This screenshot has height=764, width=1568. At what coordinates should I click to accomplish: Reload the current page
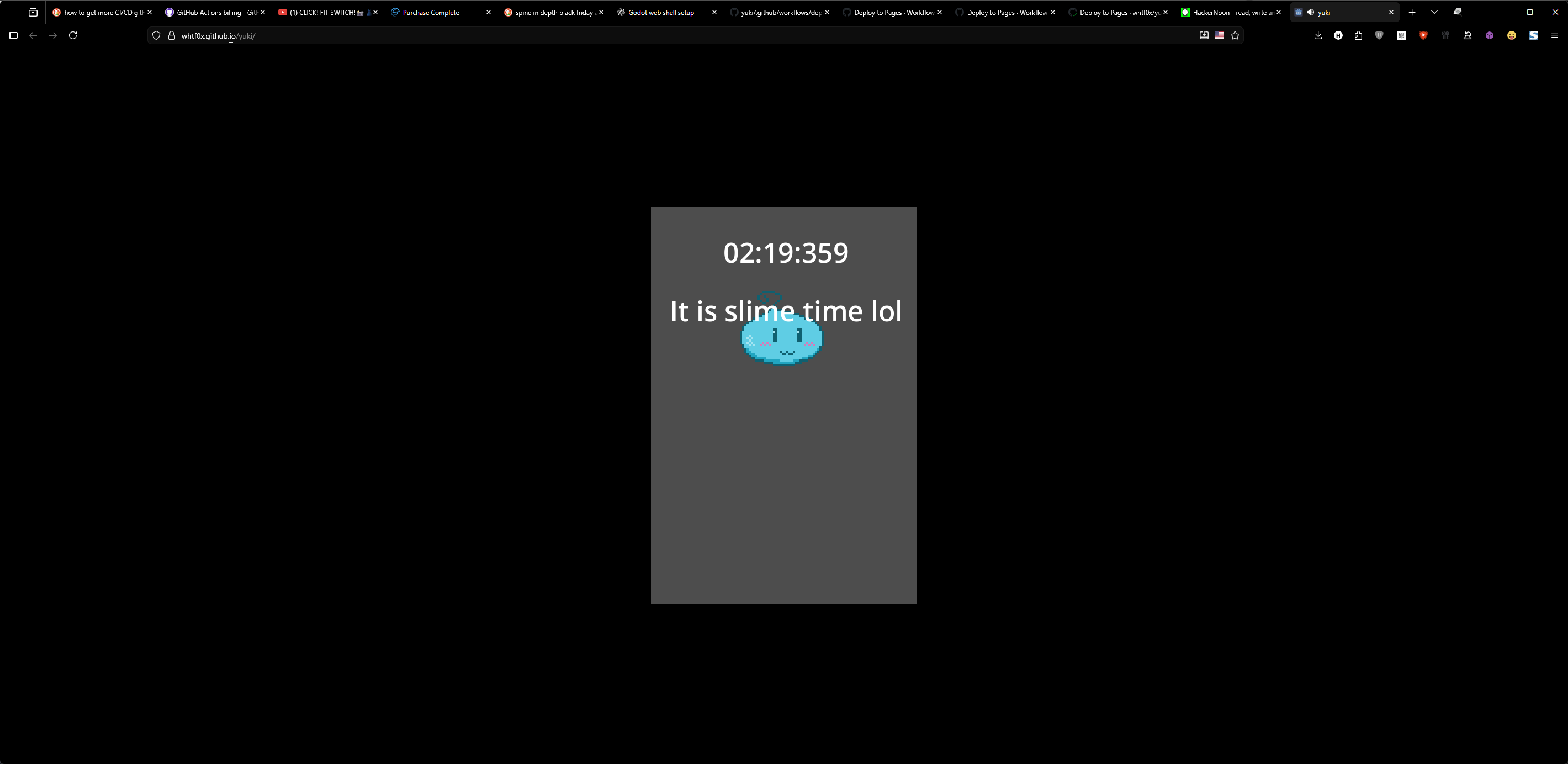coord(73,35)
